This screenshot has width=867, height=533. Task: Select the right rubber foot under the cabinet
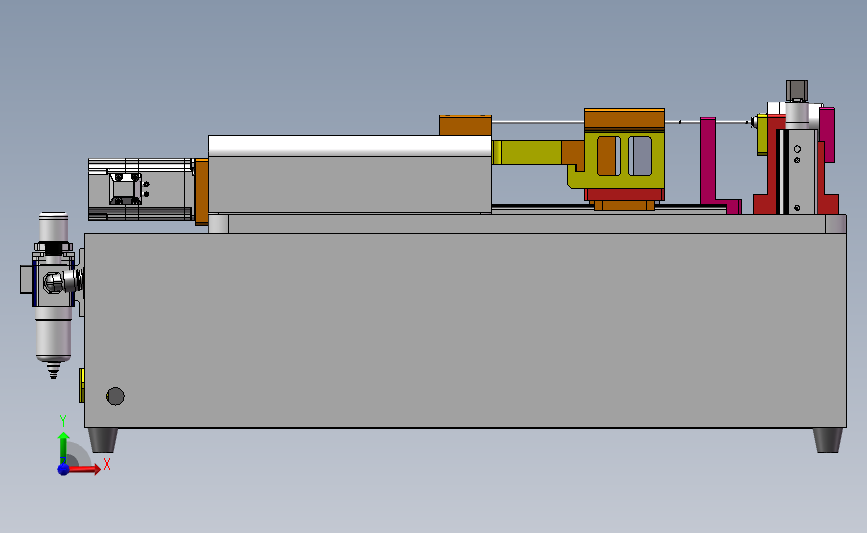pyautogui.click(x=828, y=440)
